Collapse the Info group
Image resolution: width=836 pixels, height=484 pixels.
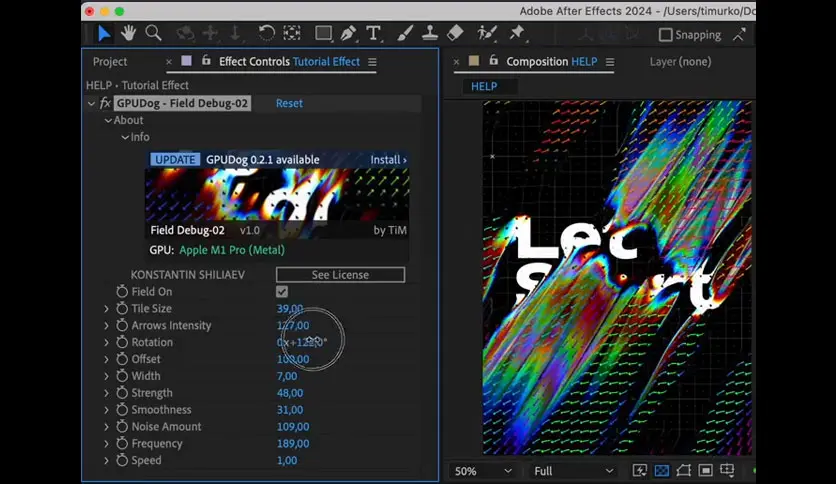(x=125, y=138)
